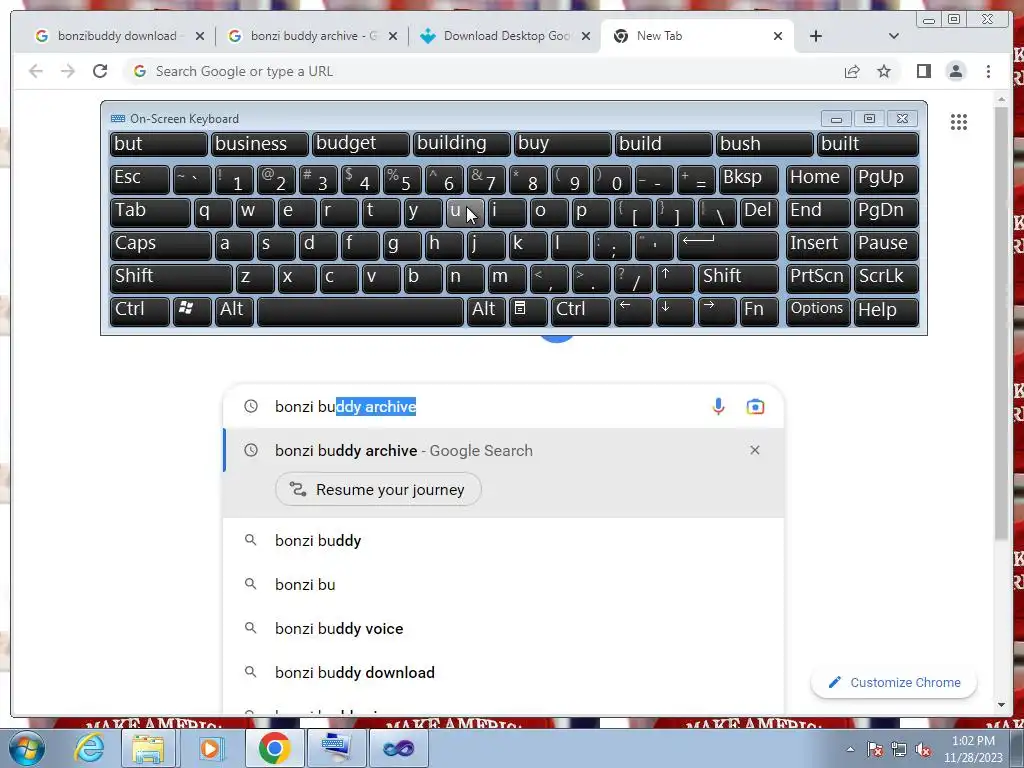The width and height of the screenshot is (1024, 768).
Task: Select the New Tab tab
Action: 696,36
